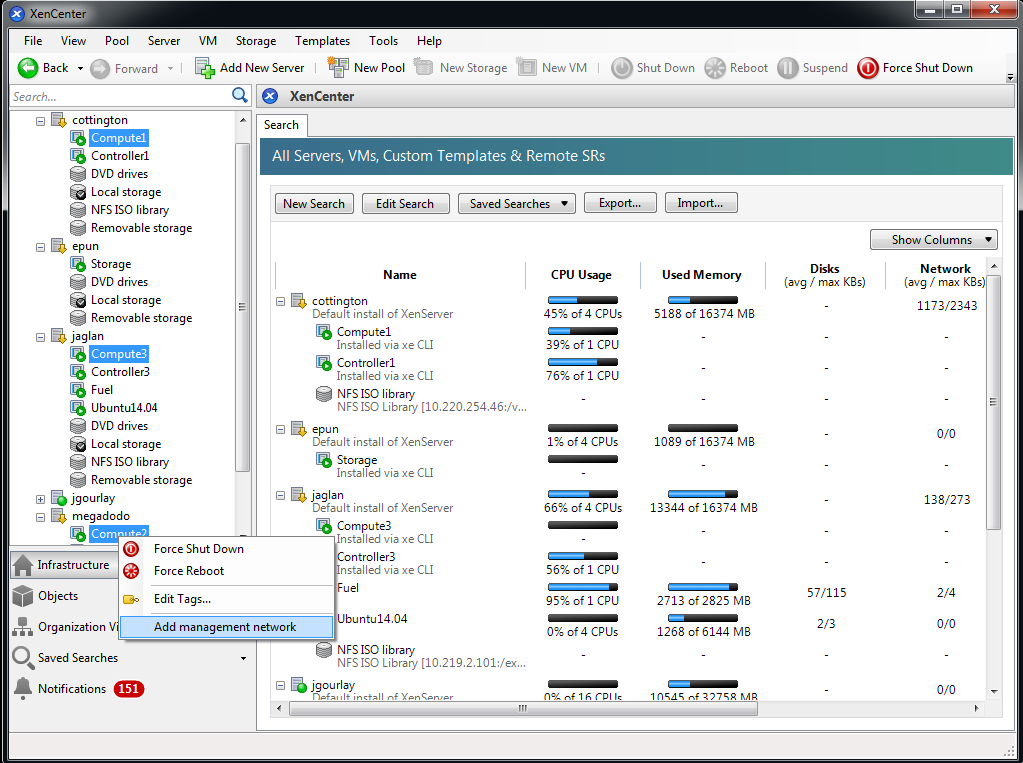The image size is (1023, 763).
Task: Open the Show Columns dropdown
Action: pos(934,240)
